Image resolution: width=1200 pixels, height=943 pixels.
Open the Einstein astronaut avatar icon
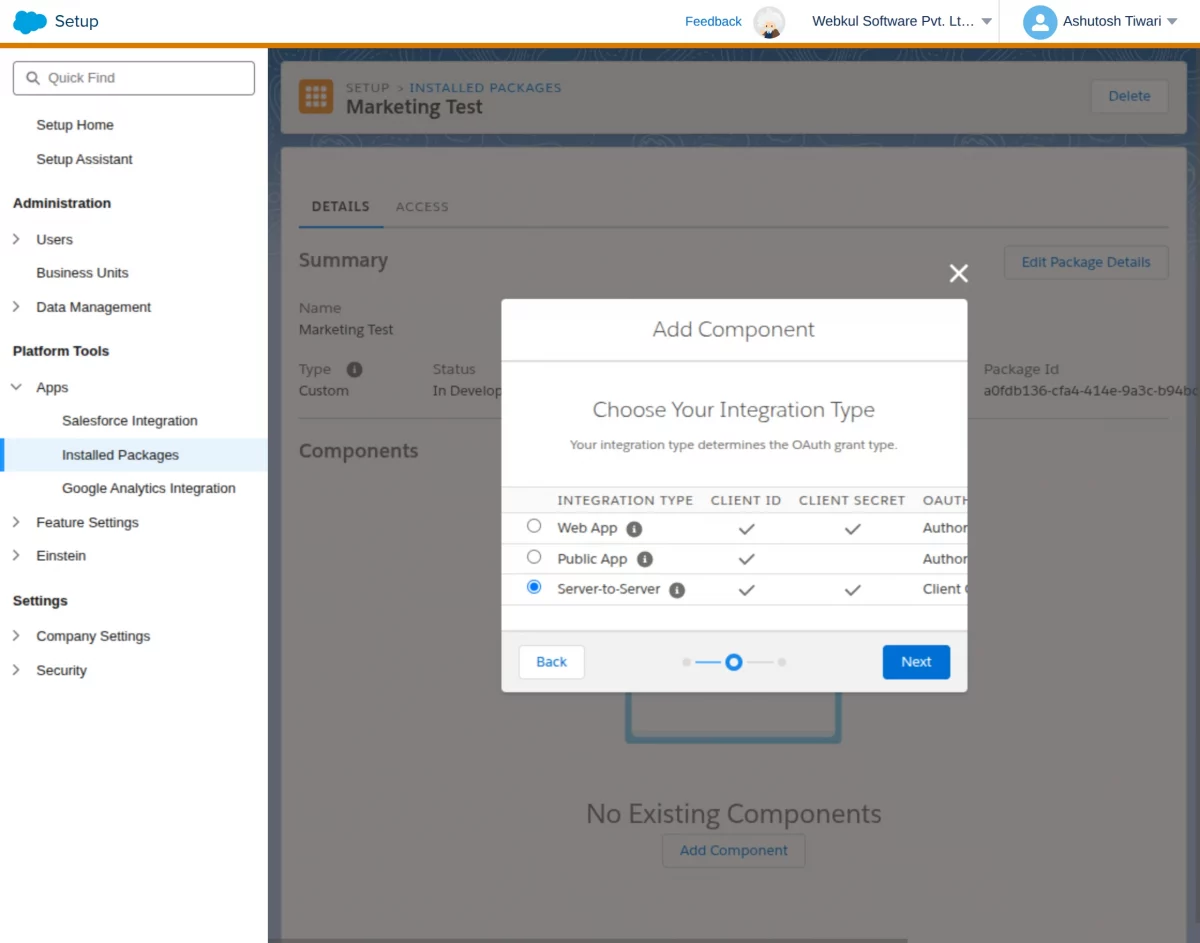[x=769, y=22]
